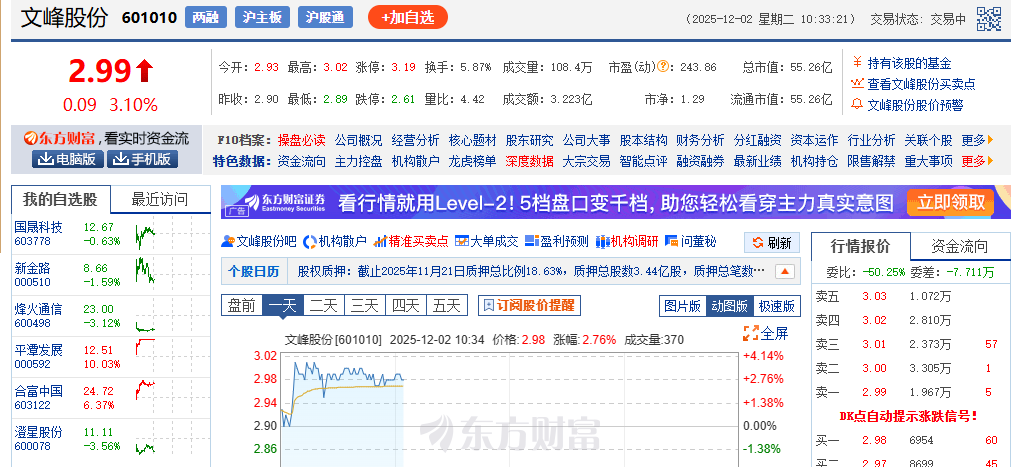This screenshot has width=1018, height=467.
Task: Switch chart to 极速版
Action: pyautogui.click(x=776, y=306)
